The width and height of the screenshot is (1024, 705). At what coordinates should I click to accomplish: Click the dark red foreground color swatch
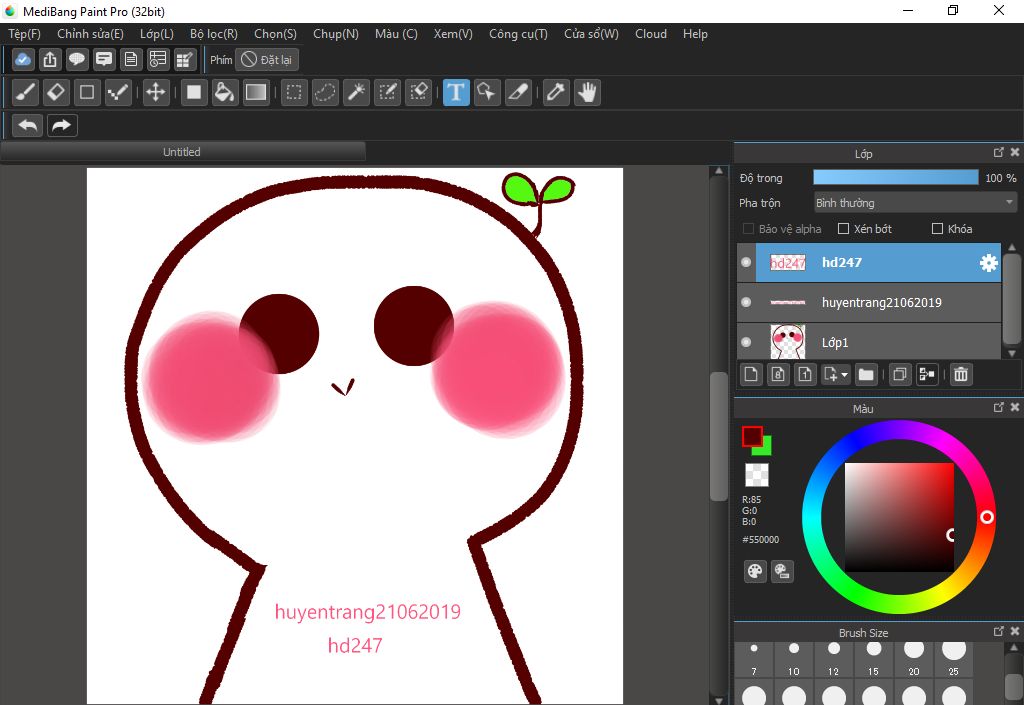pos(752,437)
